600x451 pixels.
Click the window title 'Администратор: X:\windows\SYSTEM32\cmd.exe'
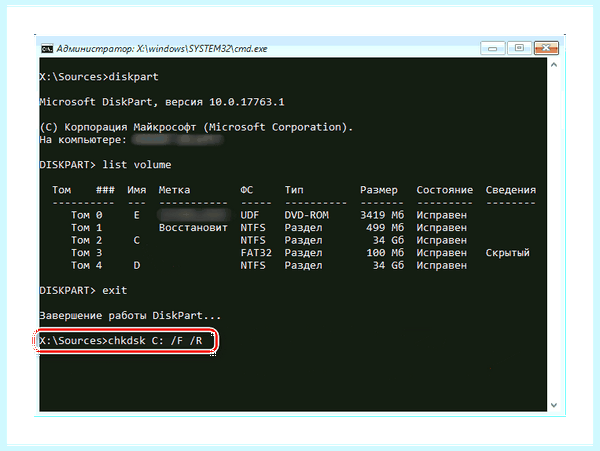[x=162, y=49]
